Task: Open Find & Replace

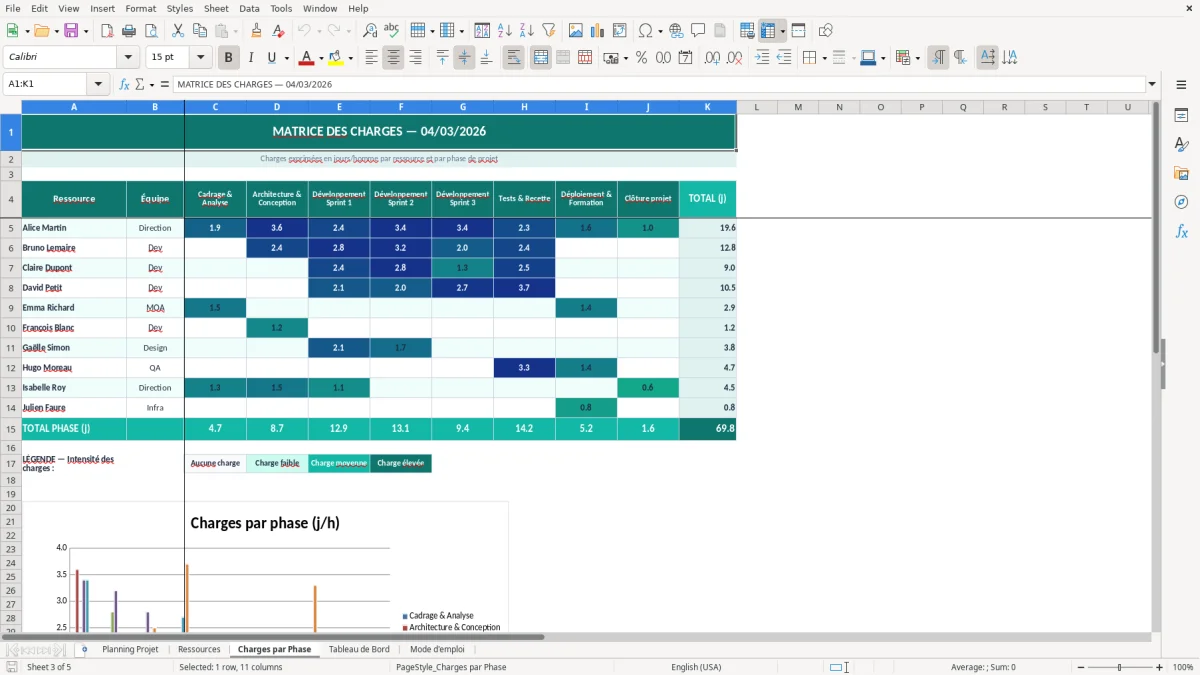Action: tap(370, 31)
